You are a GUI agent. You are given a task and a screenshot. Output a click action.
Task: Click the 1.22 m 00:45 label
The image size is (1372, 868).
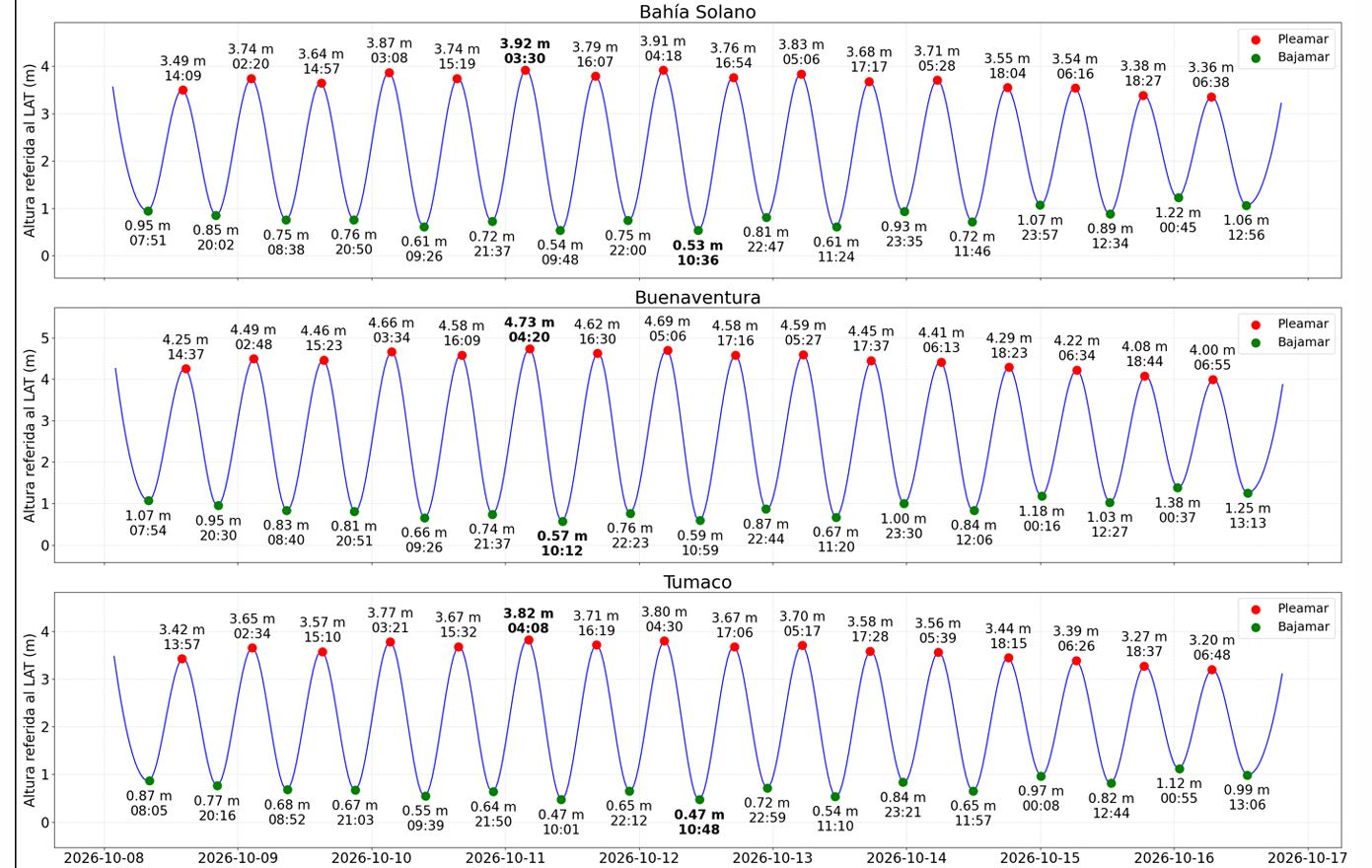click(x=1178, y=220)
